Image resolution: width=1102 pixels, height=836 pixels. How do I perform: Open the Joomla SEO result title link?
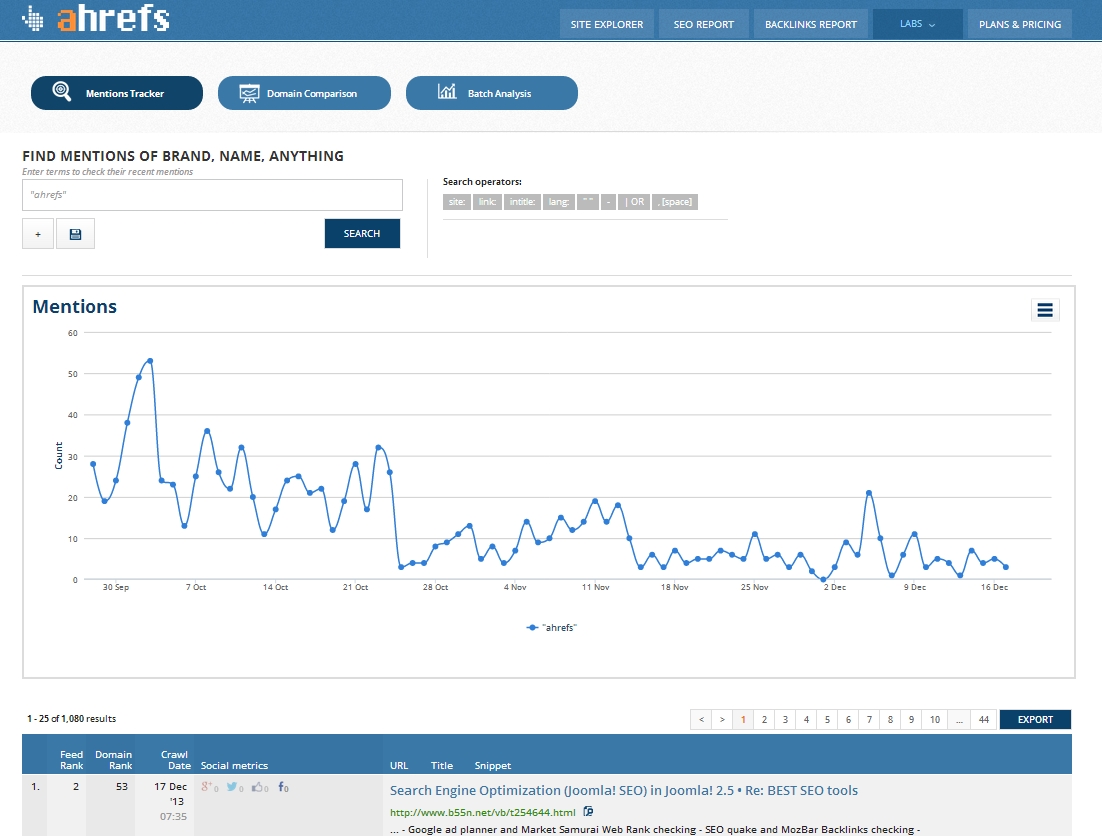point(624,790)
